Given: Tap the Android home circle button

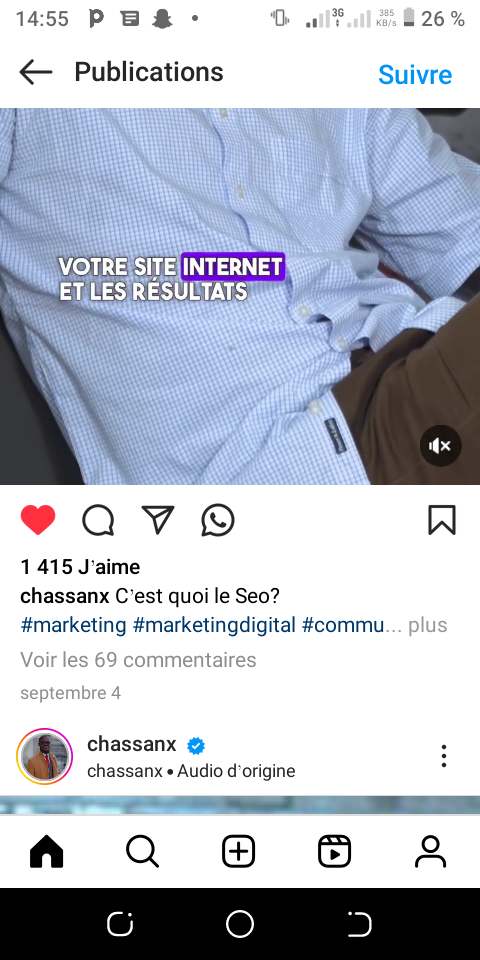Looking at the screenshot, I should 239,924.
